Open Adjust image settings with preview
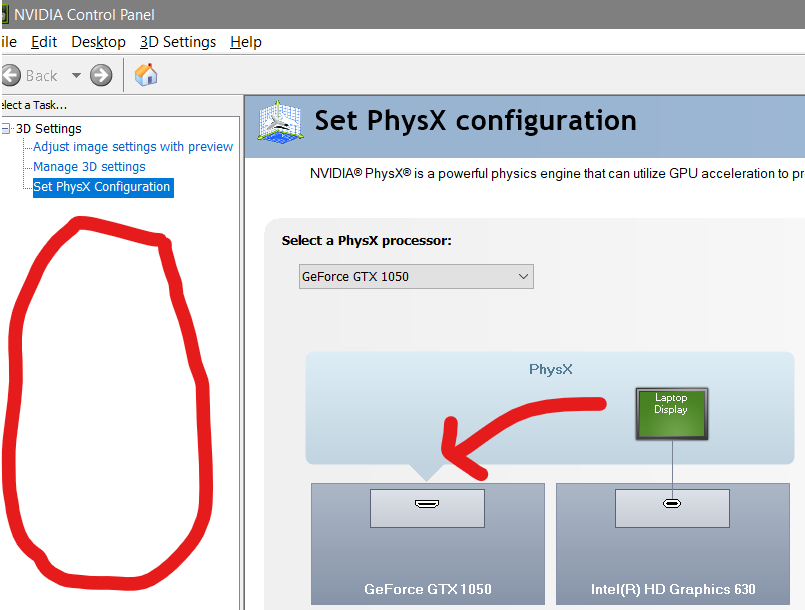Image resolution: width=805 pixels, height=610 pixels. [133, 147]
